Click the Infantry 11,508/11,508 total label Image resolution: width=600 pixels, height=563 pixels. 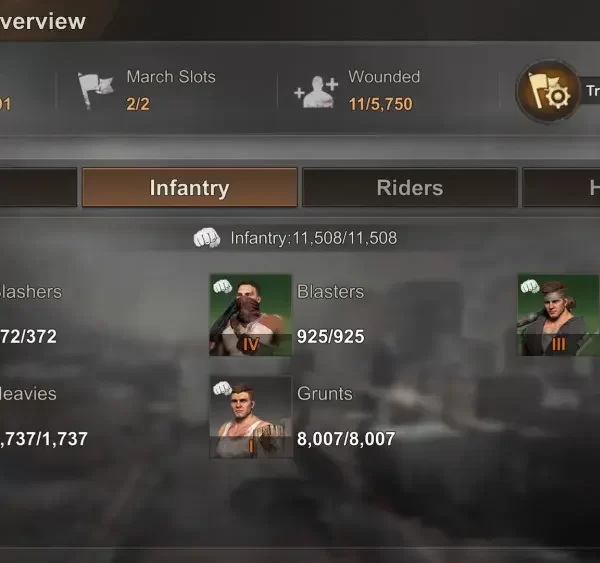(x=314, y=238)
